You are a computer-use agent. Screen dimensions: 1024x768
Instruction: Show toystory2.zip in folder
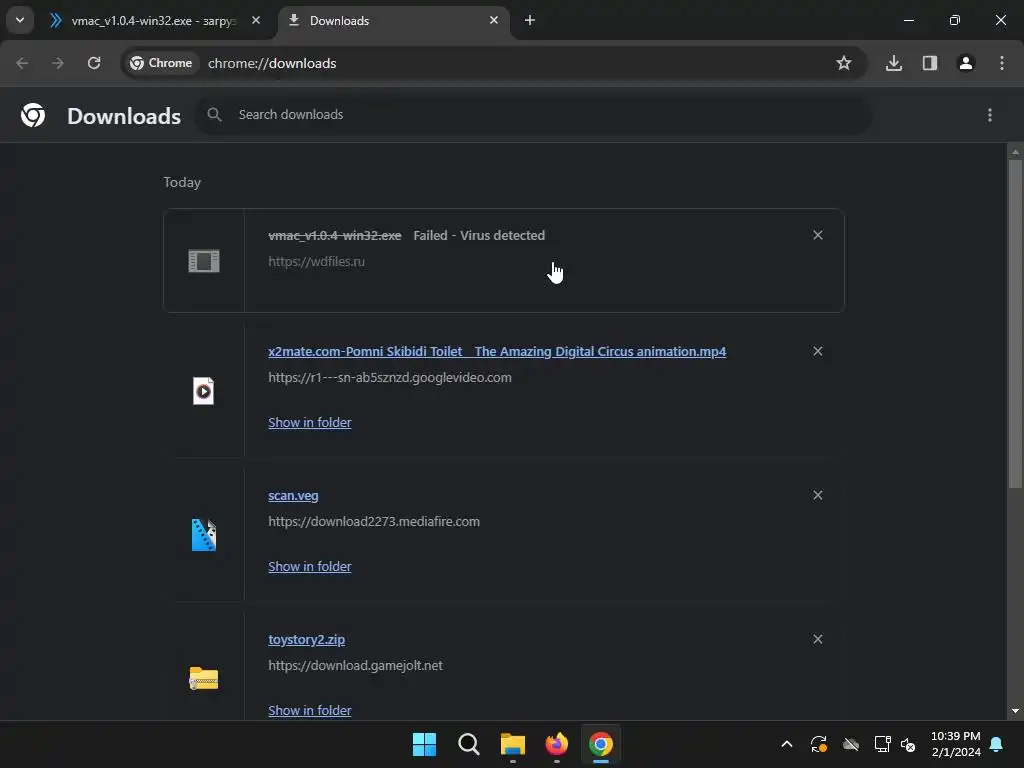[x=310, y=711]
